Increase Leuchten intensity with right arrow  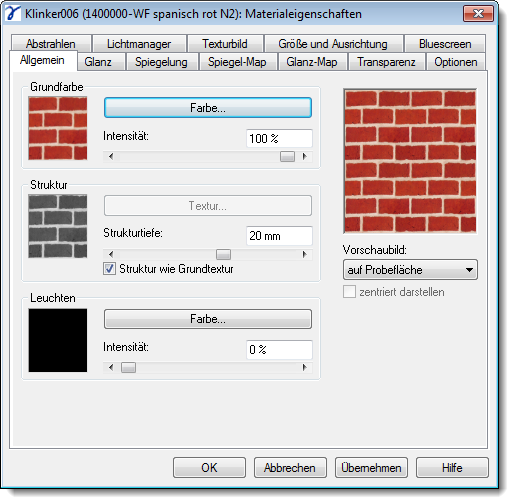tap(305, 367)
